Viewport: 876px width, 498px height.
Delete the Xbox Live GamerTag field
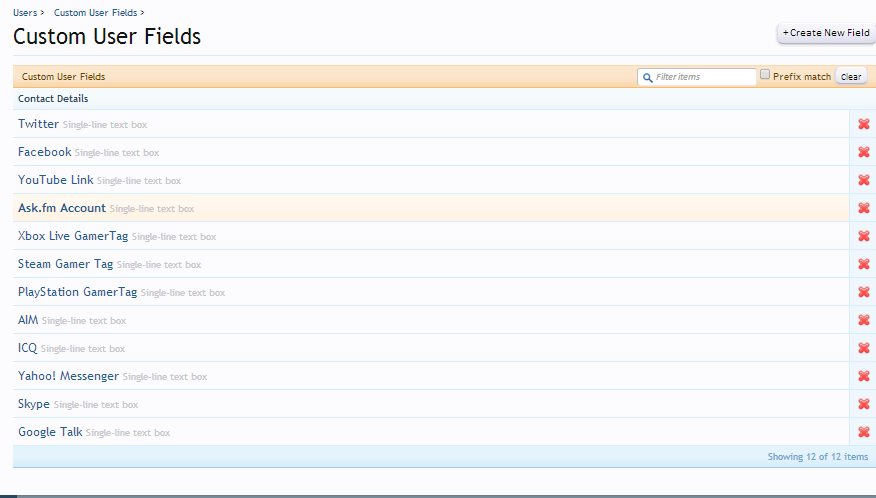[864, 236]
